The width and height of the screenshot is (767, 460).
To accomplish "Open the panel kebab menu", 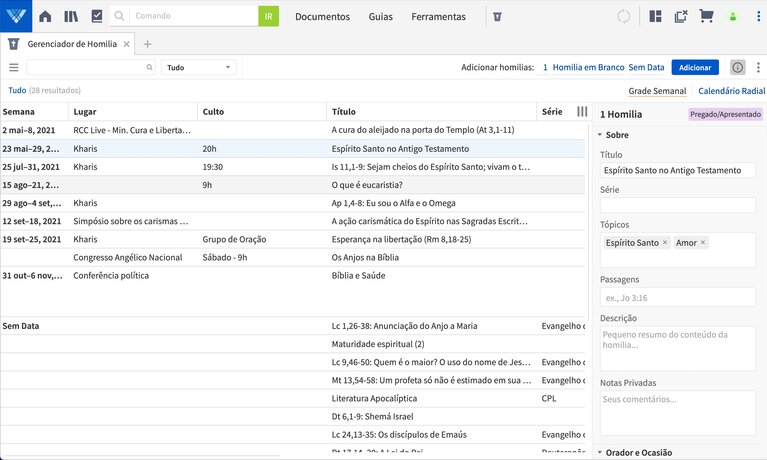I will point(758,67).
